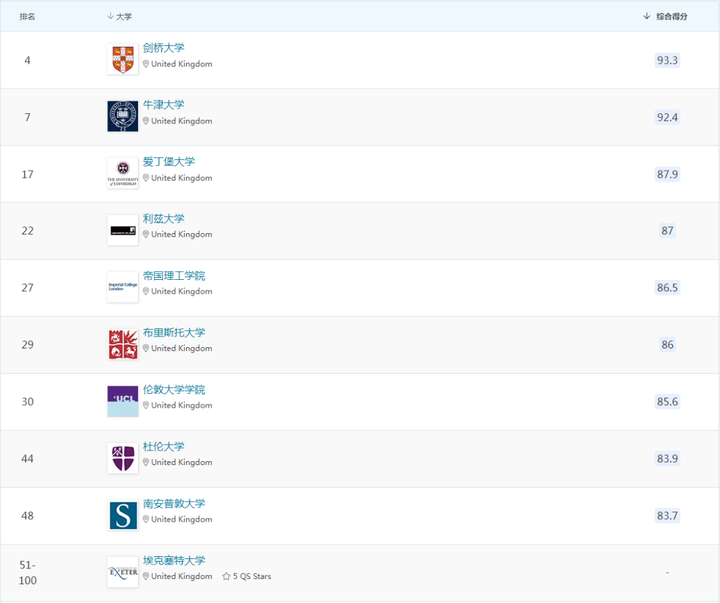Open the 爱丁堡大学 link
720x603 pixels.
tap(169, 162)
